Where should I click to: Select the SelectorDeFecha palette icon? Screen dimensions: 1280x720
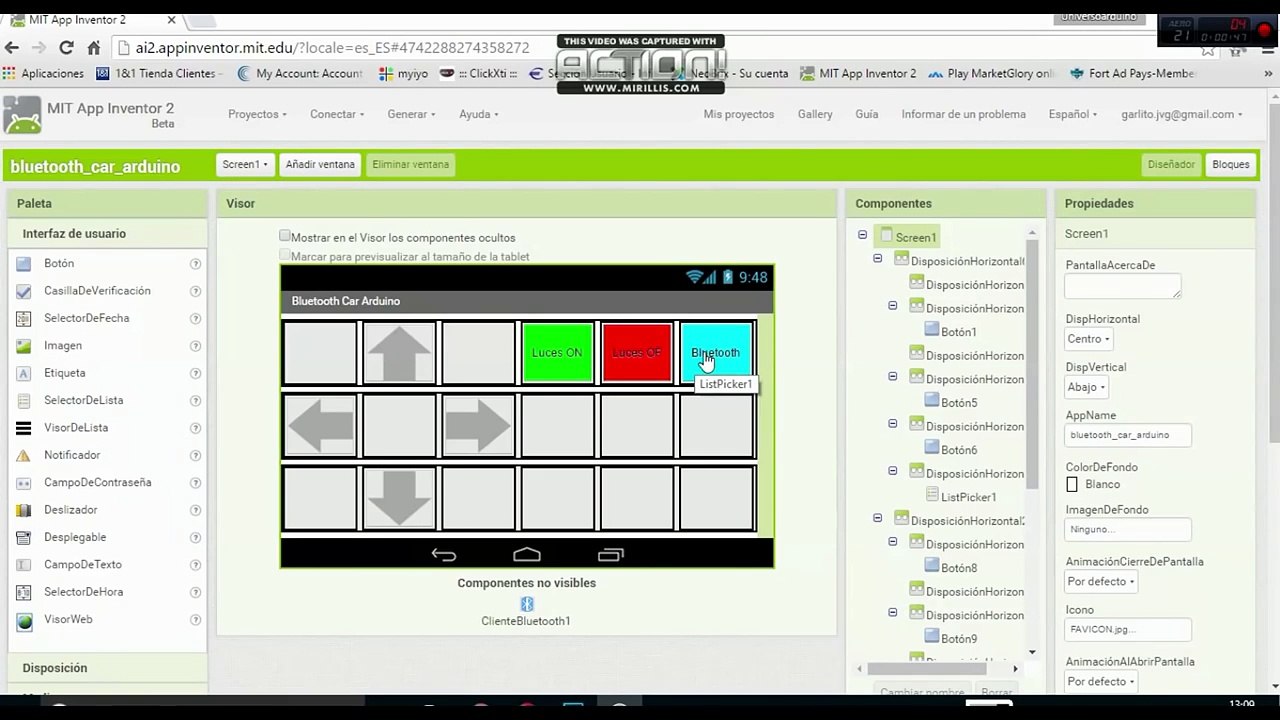coord(24,318)
